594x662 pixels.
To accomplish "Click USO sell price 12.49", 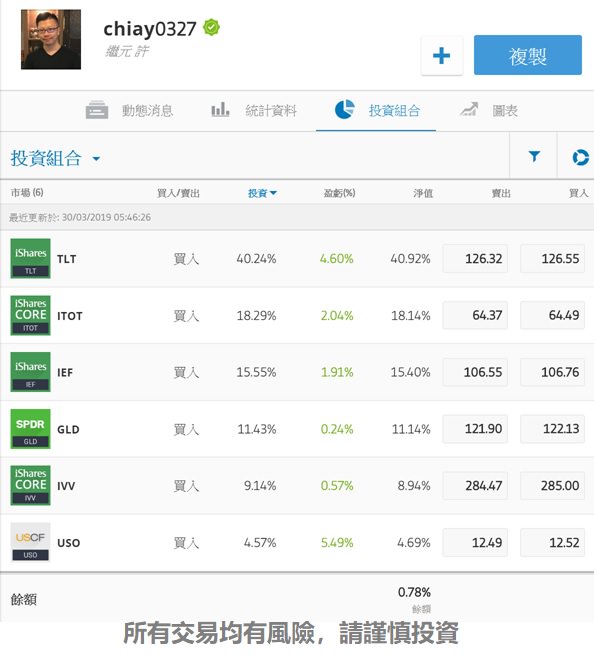I will [475, 543].
